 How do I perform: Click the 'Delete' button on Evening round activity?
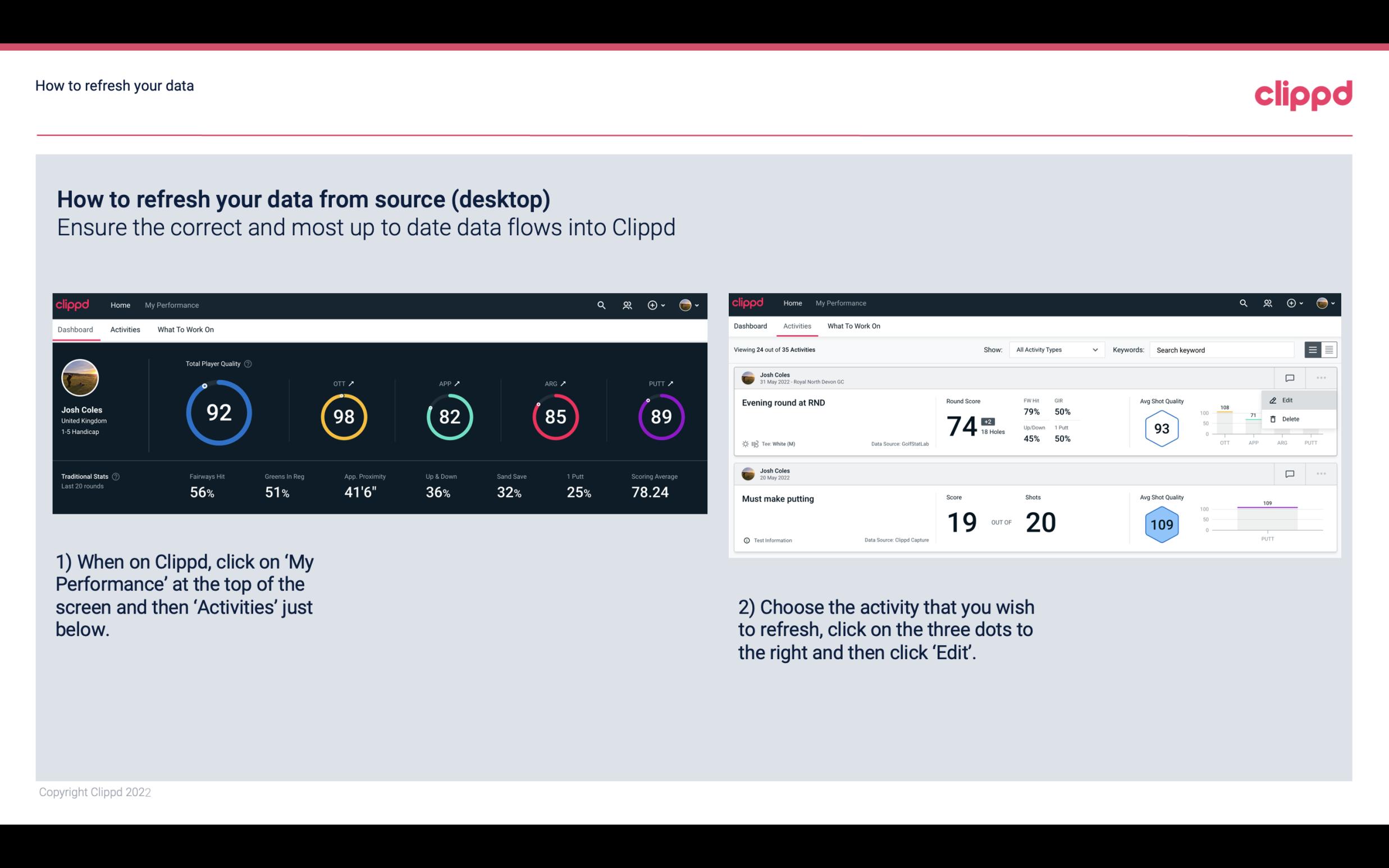point(1291,419)
